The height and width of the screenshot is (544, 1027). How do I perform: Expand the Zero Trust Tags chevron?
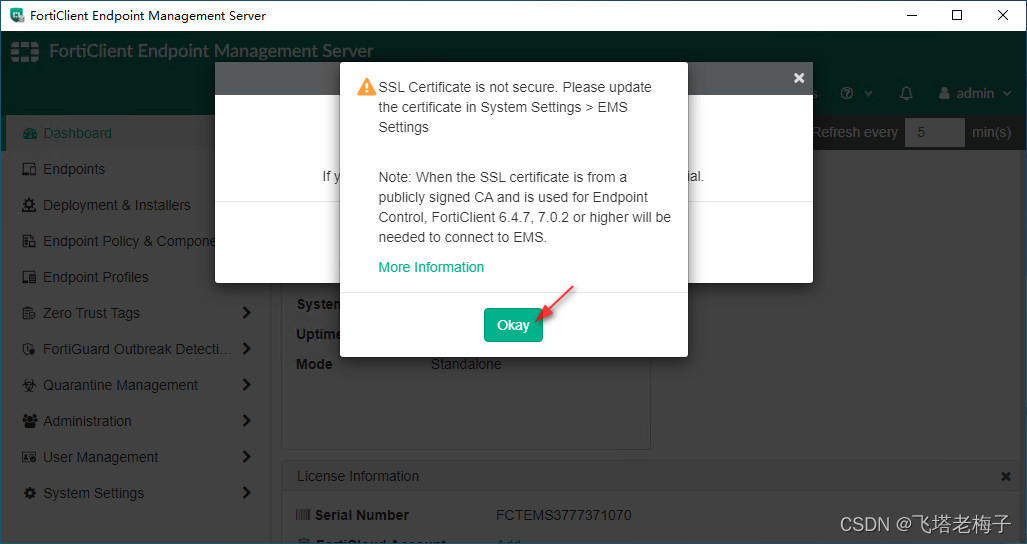pyautogui.click(x=246, y=313)
